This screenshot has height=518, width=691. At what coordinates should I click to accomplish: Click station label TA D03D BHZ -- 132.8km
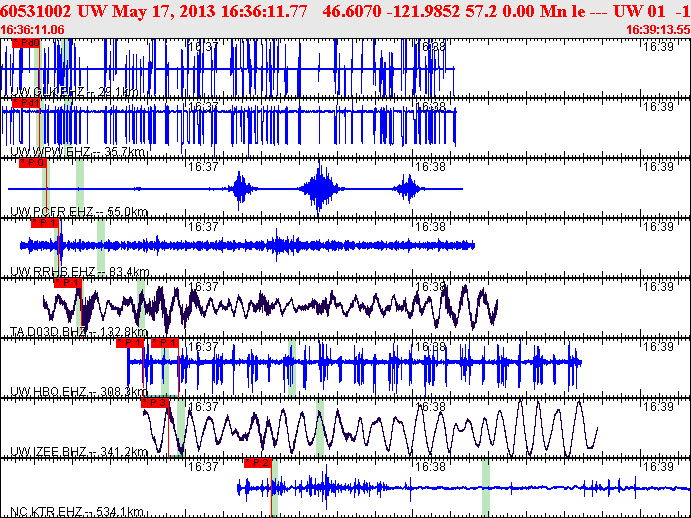click(79, 332)
